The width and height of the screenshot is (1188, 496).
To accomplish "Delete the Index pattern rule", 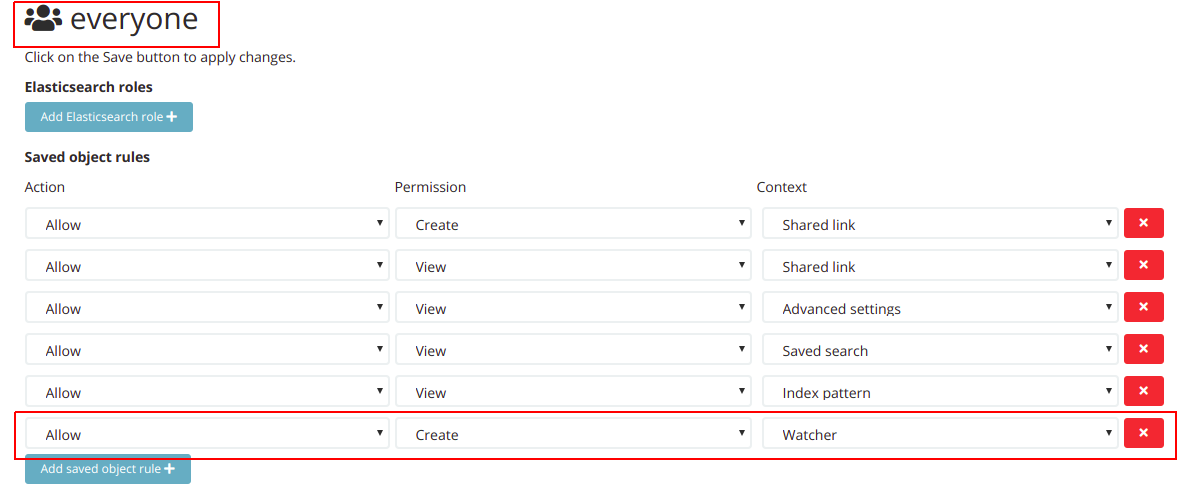I will 1143,392.
